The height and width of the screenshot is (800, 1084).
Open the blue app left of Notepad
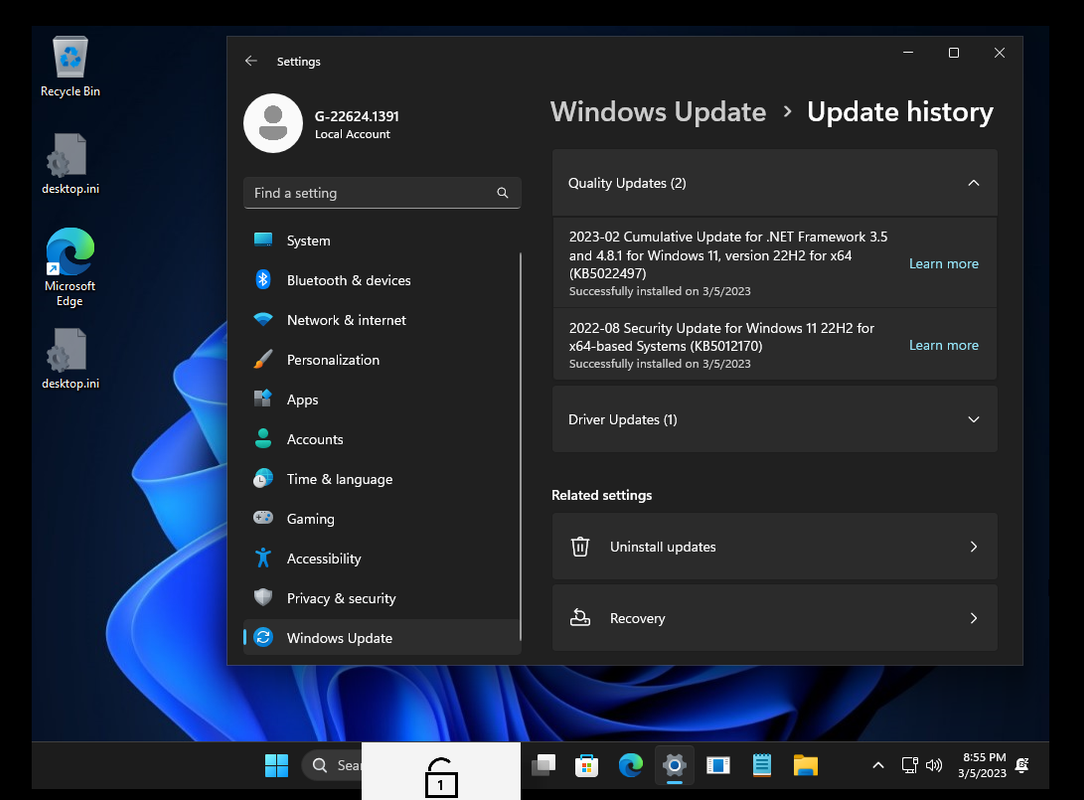718,765
